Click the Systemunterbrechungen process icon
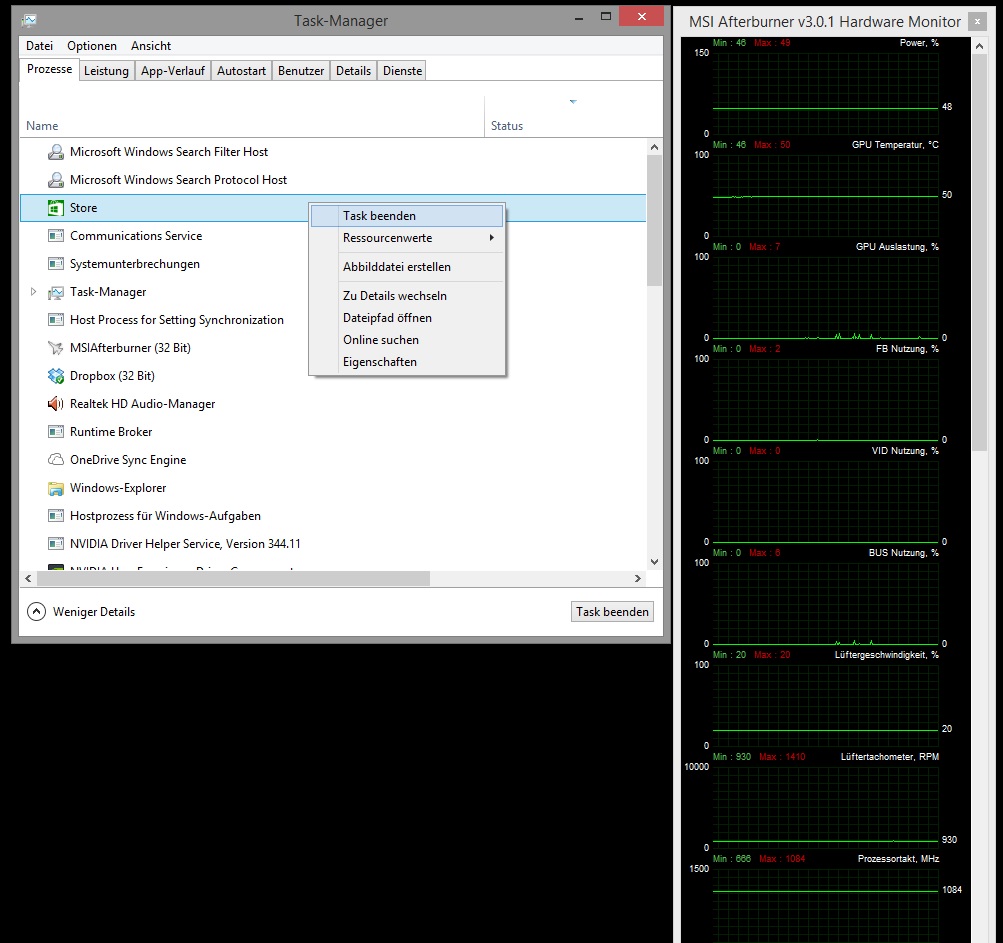 (x=56, y=264)
